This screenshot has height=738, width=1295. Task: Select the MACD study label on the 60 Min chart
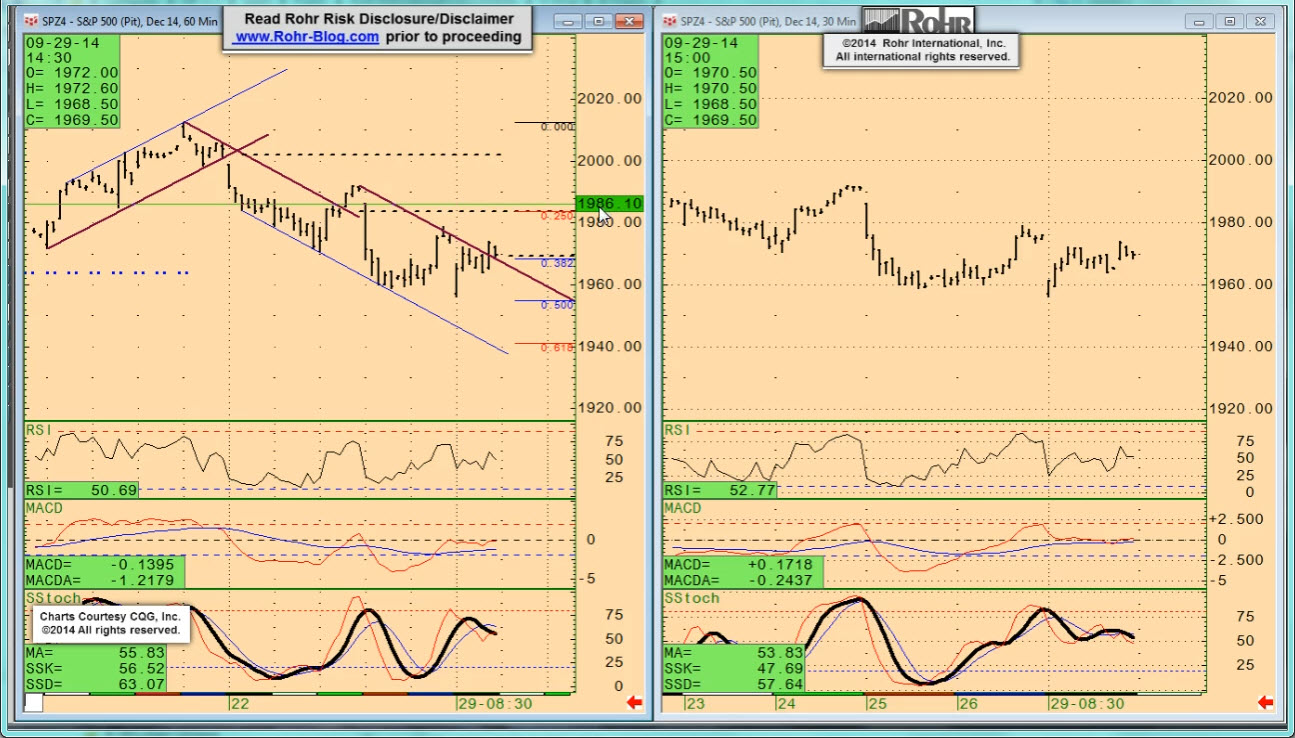(43, 508)
